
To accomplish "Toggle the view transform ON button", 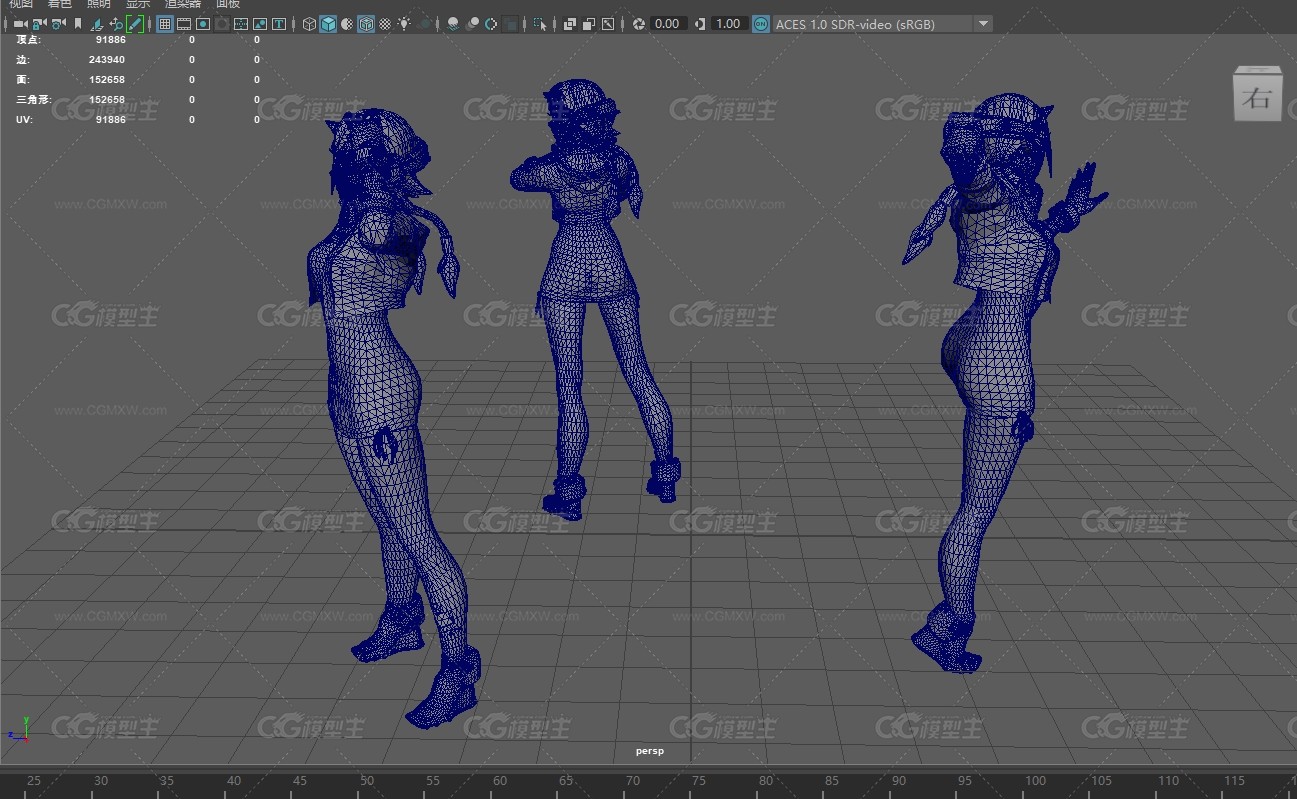I will pos(761,23).
